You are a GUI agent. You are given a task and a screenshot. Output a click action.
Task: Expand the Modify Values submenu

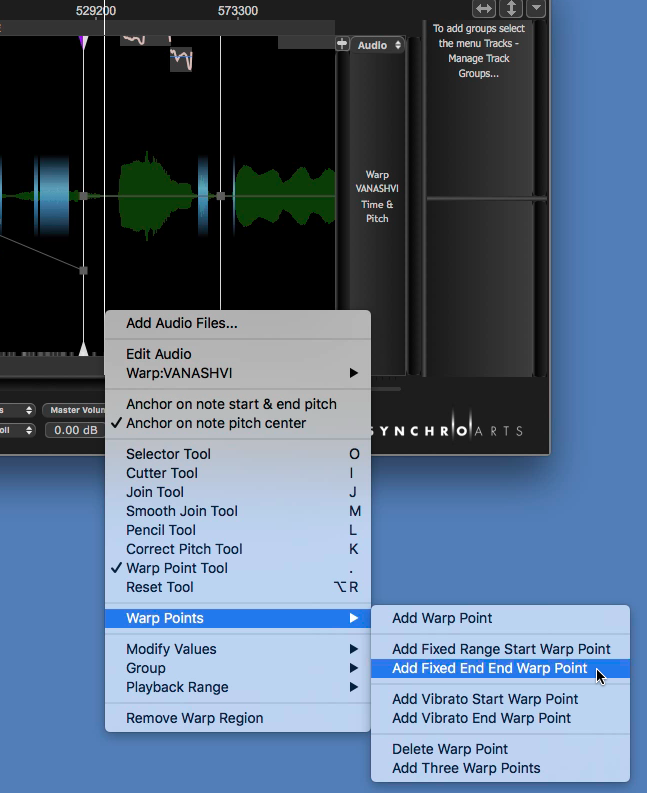(238, 649)
